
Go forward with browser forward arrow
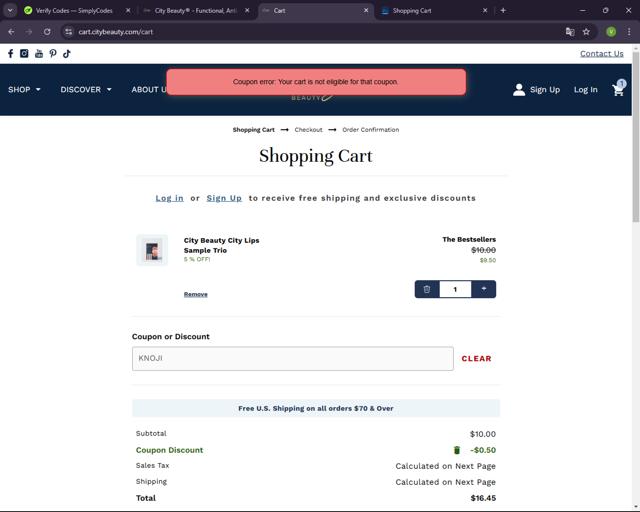pos(29,32)
